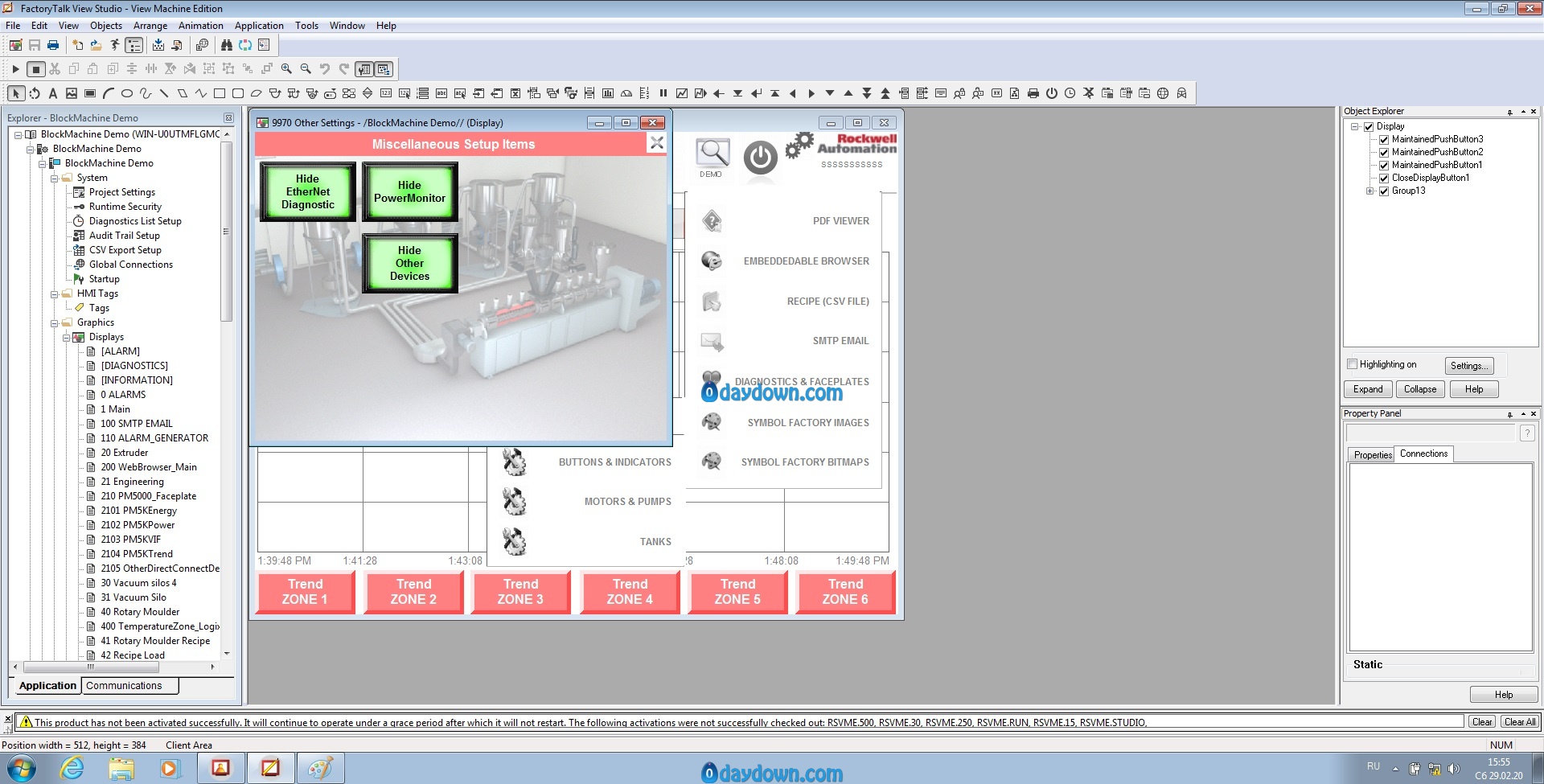Open the Property Panel object dropdown
1544x784 pixels.
(x=1431, y=433)
